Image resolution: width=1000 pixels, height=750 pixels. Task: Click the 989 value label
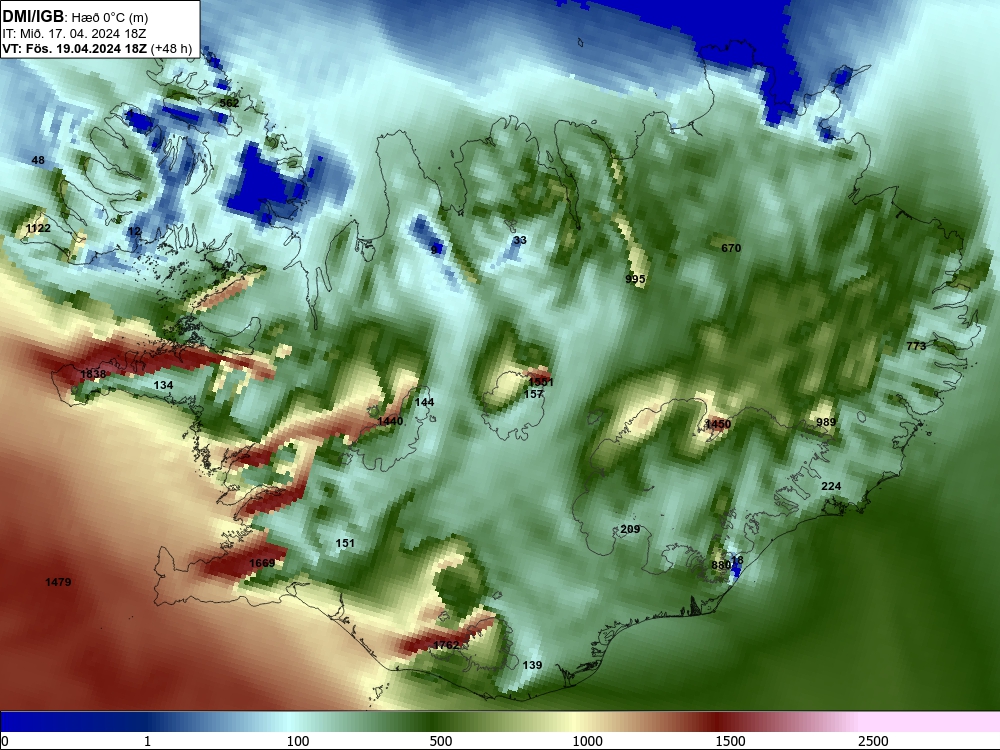click(826, 422)
